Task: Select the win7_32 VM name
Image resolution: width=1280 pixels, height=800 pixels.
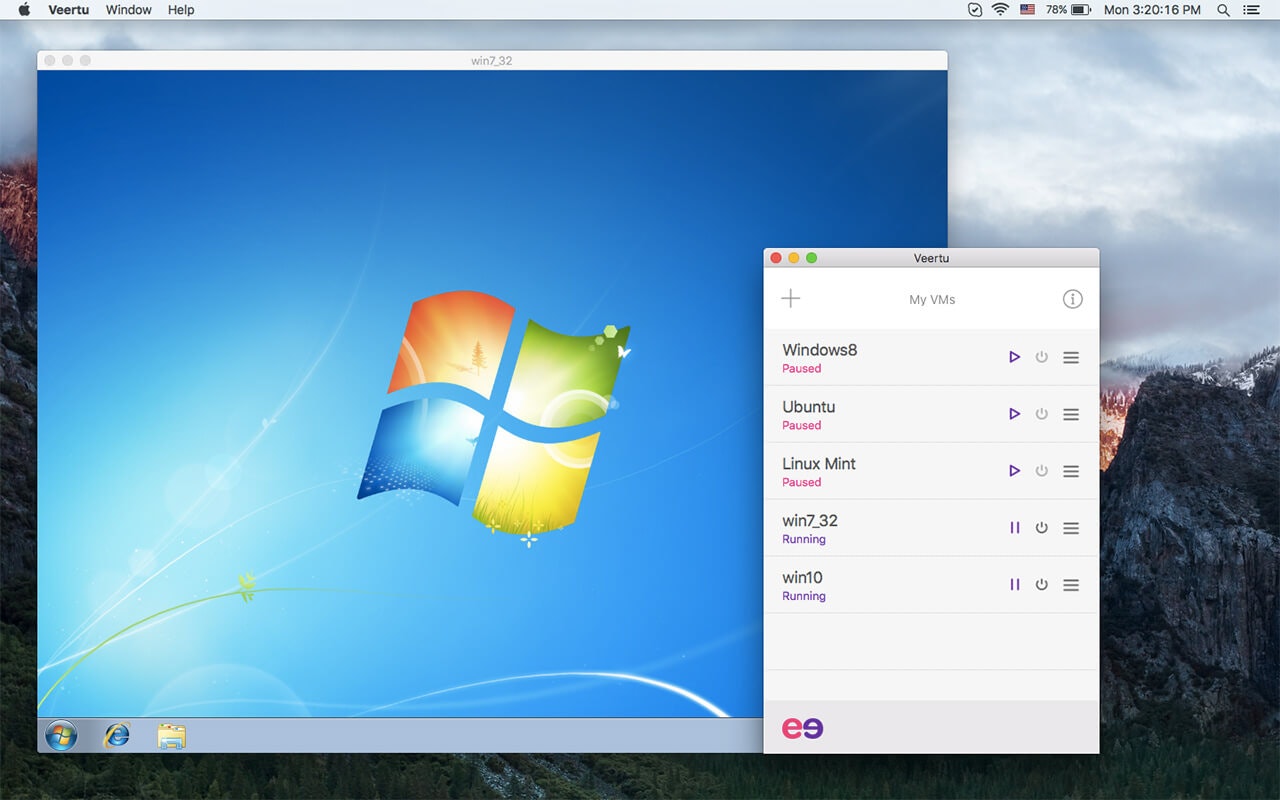Action: coord(810,521)
